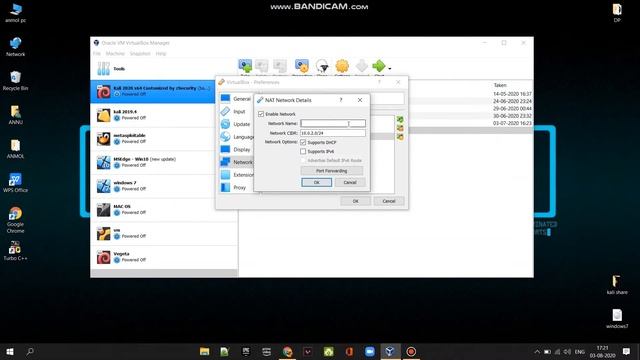The height and width of the screenshot is (360, 640).
Task: Click the Bandicam record taskbar icon
Action: (411, 351)
